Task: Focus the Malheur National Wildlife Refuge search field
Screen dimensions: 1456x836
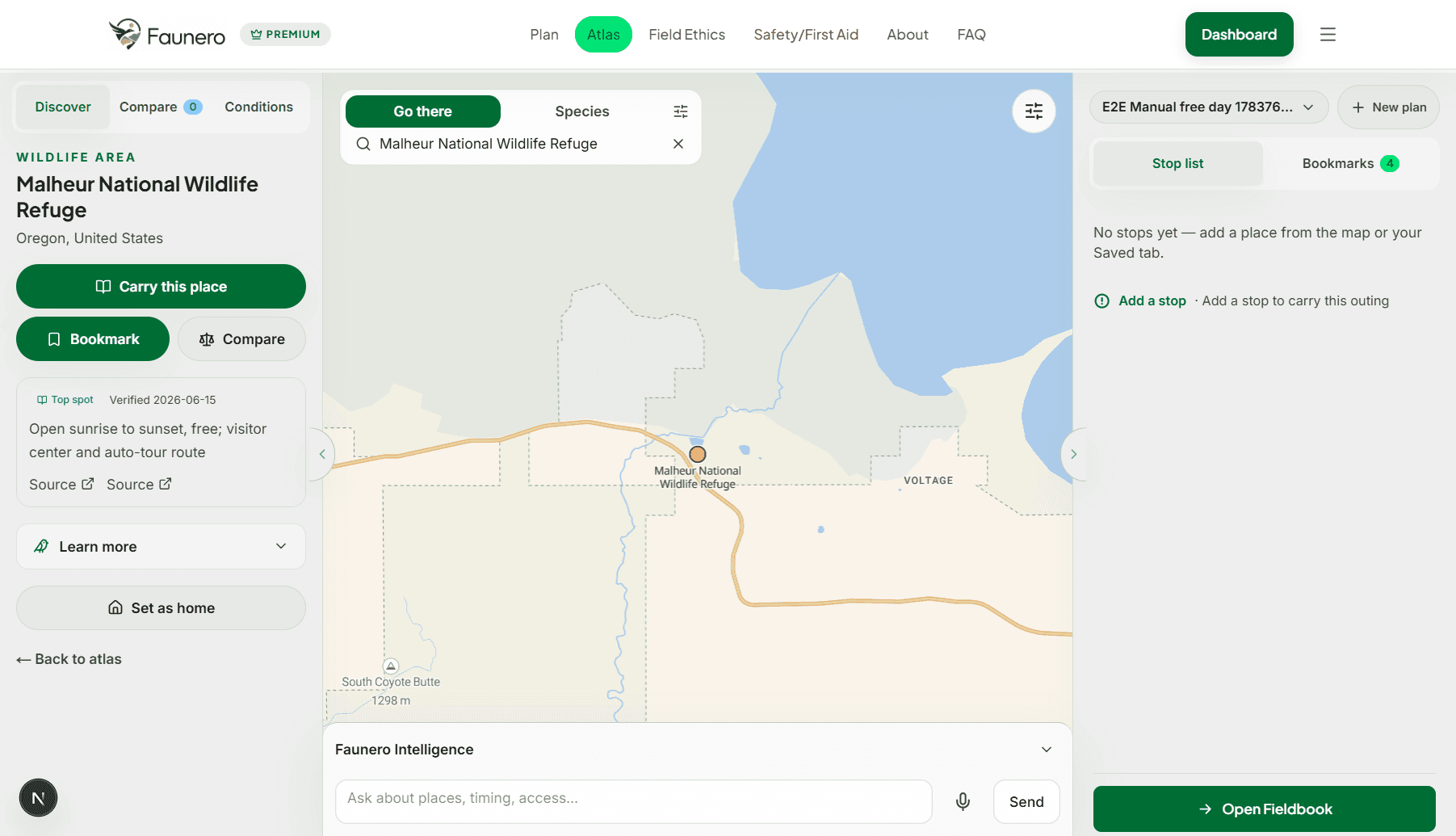Action: point(521,144)
